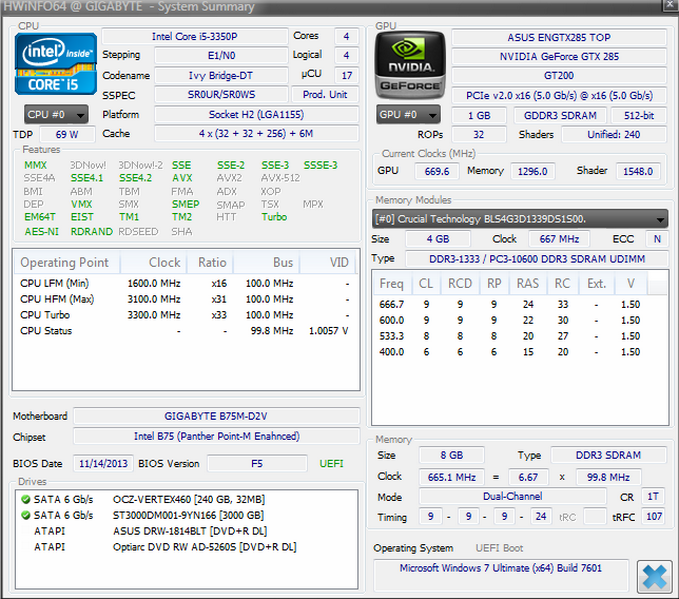Select the CPU HFM (Max) row

185,299
